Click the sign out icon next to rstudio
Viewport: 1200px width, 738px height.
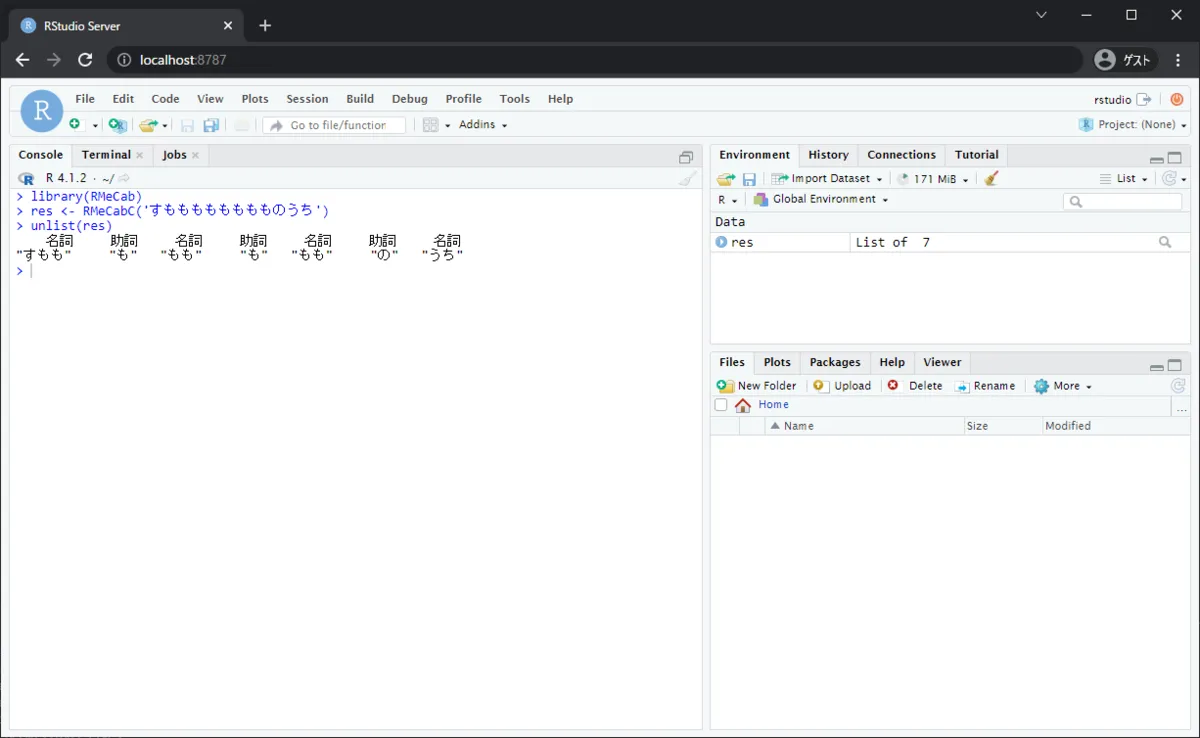pyautogui.click(x=1144, y=99)
